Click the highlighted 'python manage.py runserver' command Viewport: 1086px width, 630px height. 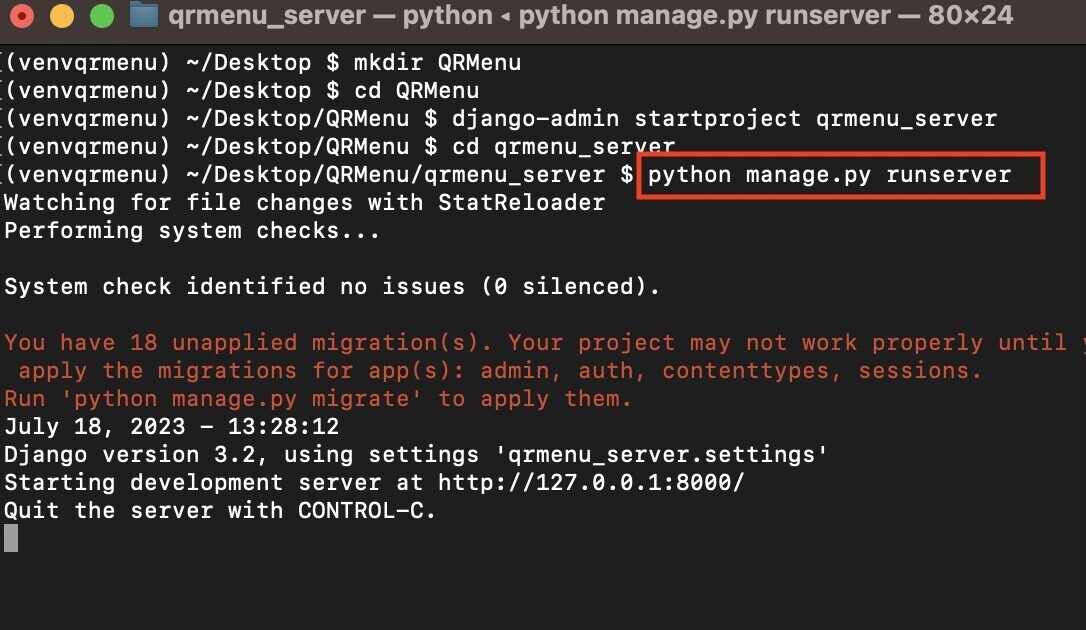830,174
